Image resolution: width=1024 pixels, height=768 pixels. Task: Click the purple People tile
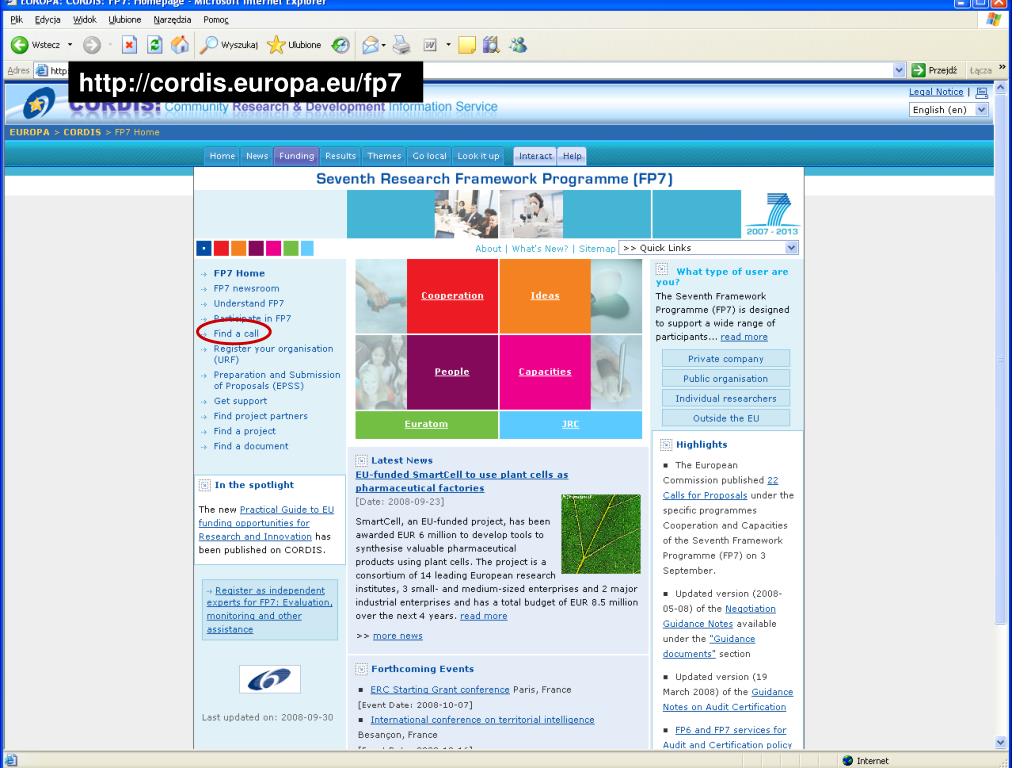pos(452,372)
